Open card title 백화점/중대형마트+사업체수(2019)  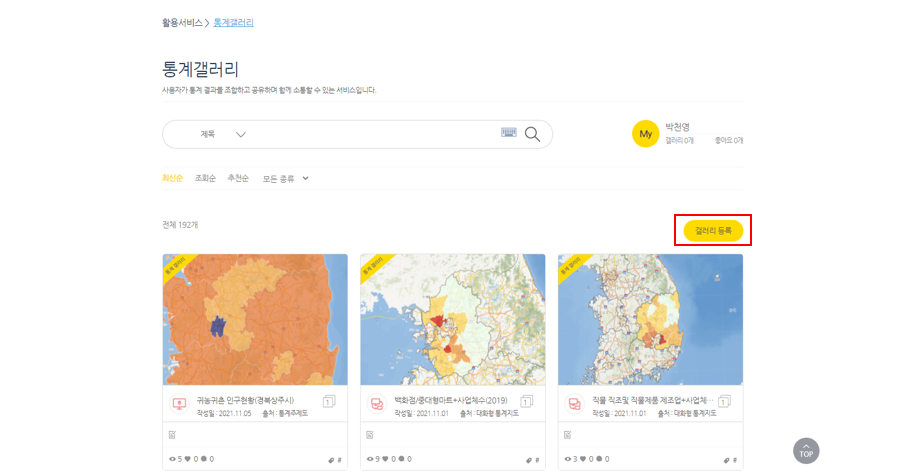(451, 400)
